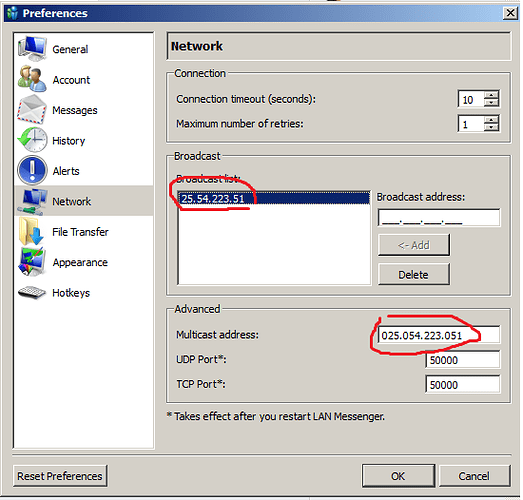
Task: Decrease maximum retries with down arrow
Action: 491,128
